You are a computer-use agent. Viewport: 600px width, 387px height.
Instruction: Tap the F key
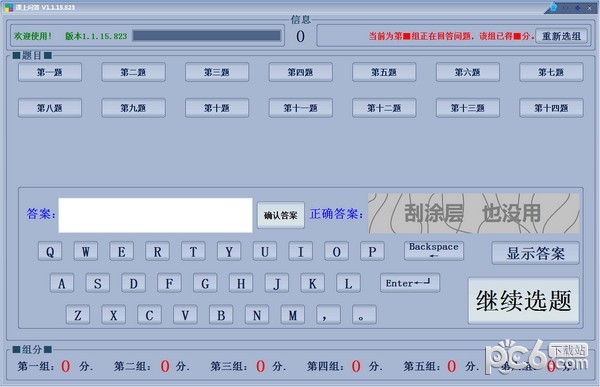[169, 283]
